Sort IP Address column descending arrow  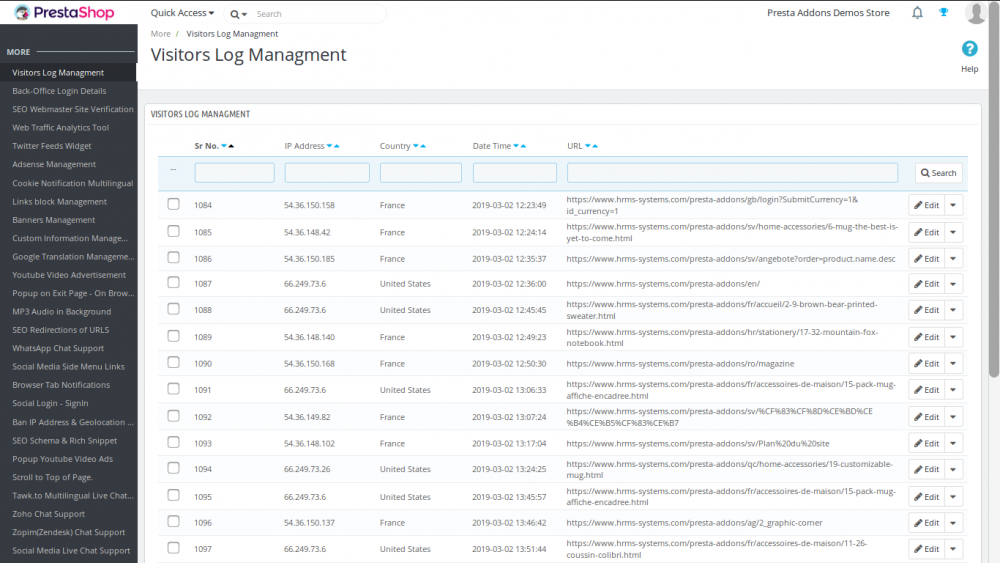coord(329,146)
